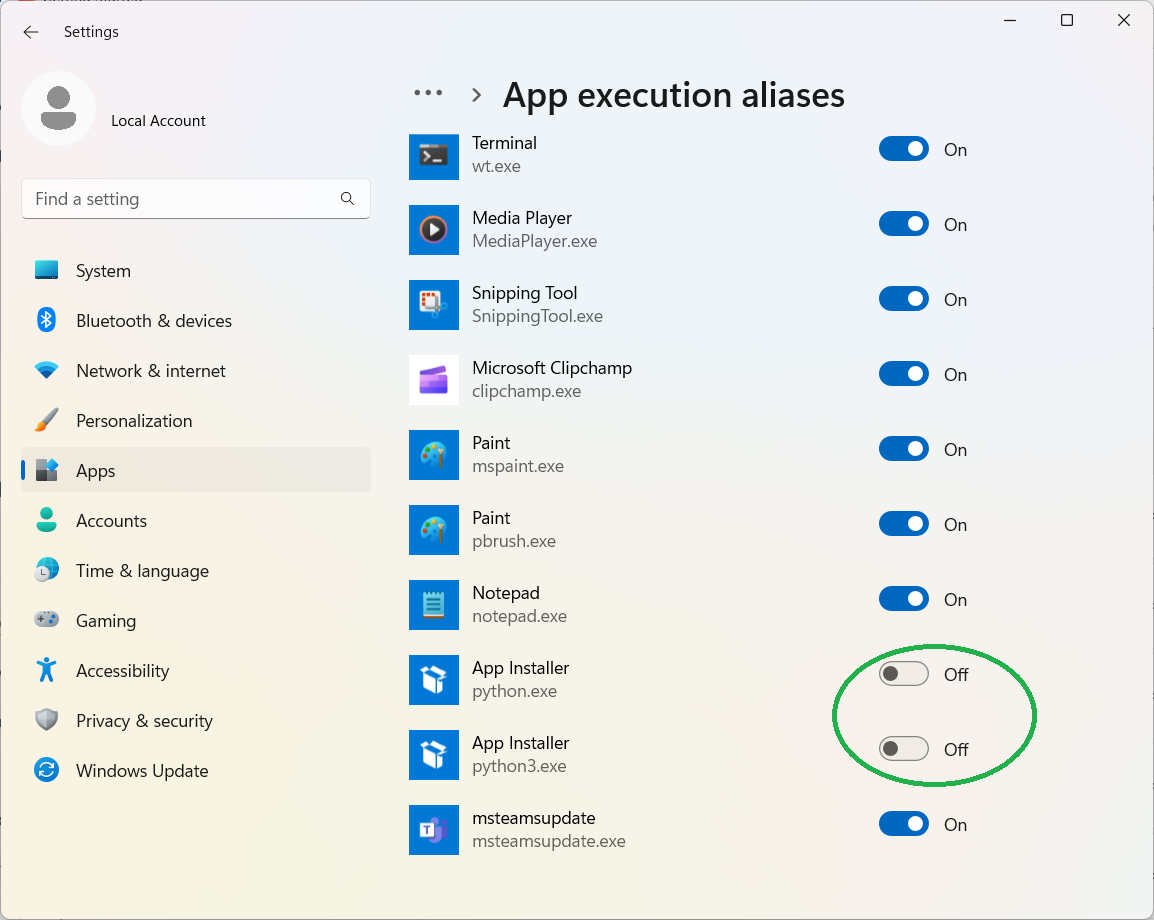Click the Terminal app icon
1154x920 pixels.
coord(434,155)
